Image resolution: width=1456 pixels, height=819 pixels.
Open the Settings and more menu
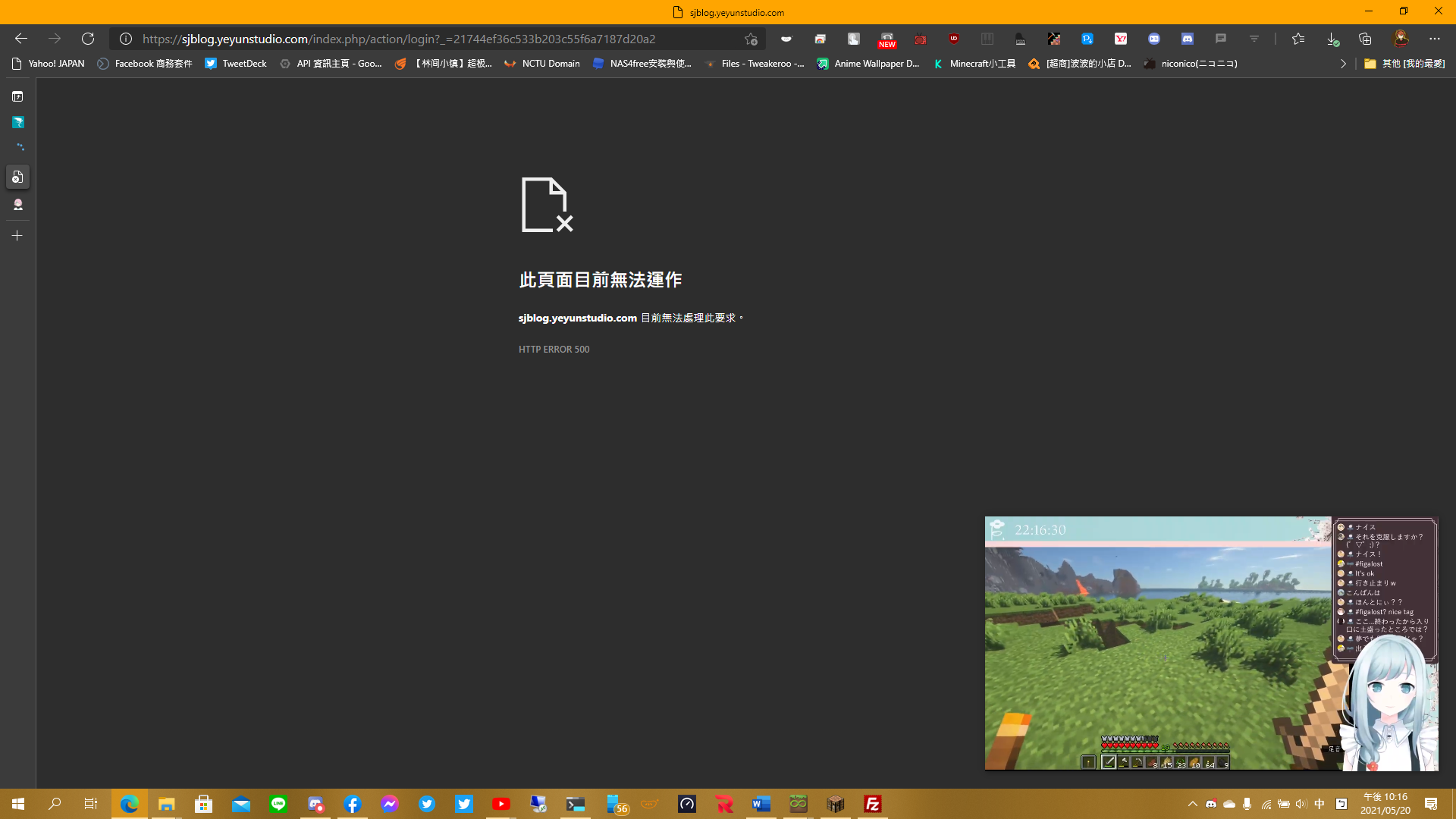[1434, 39]
